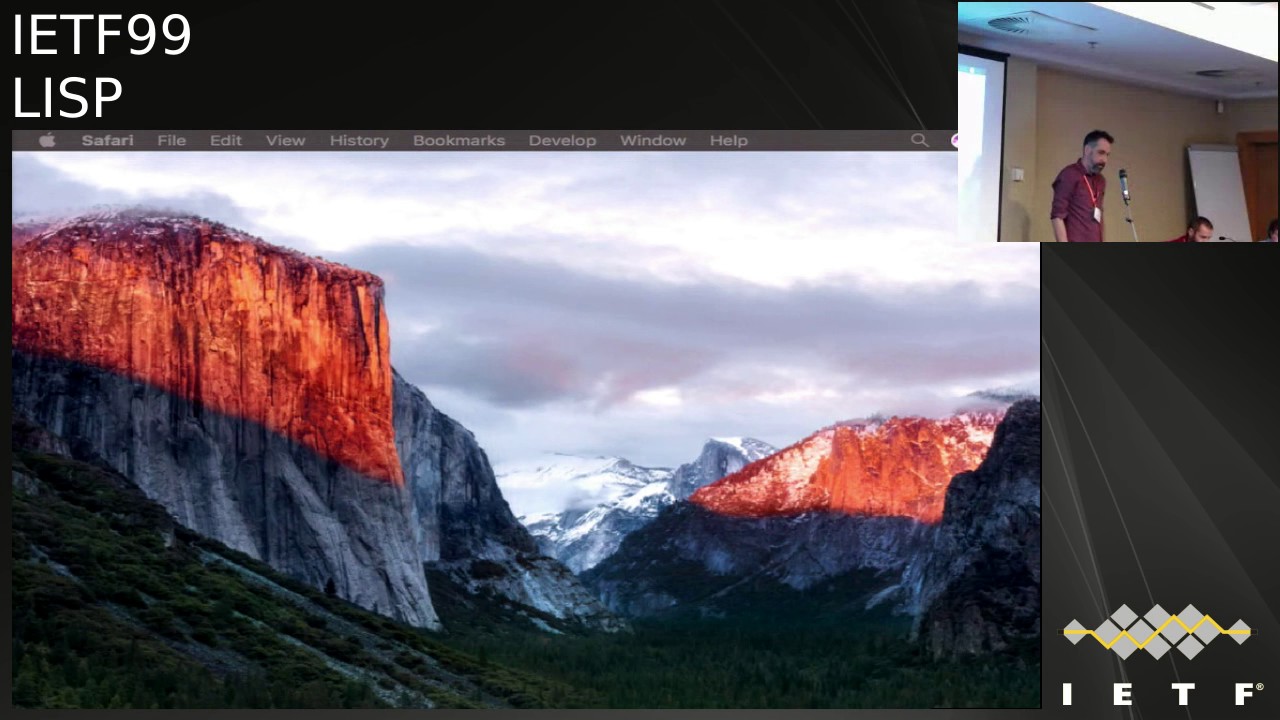The width and height of the screenshot is (1280, 720).
Task: Open the Help menu
Action: pos(728,140)
